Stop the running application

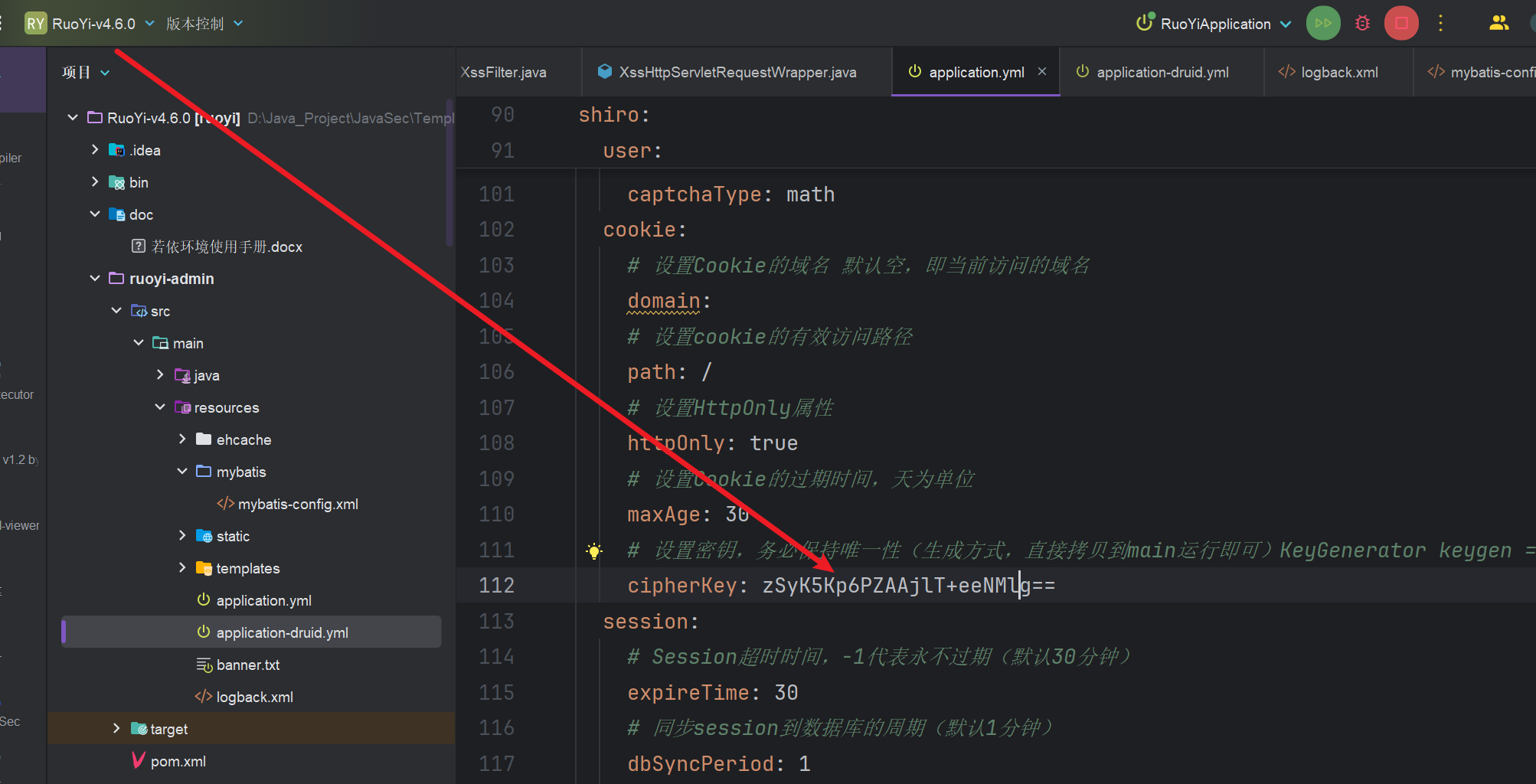[1400, 23]
